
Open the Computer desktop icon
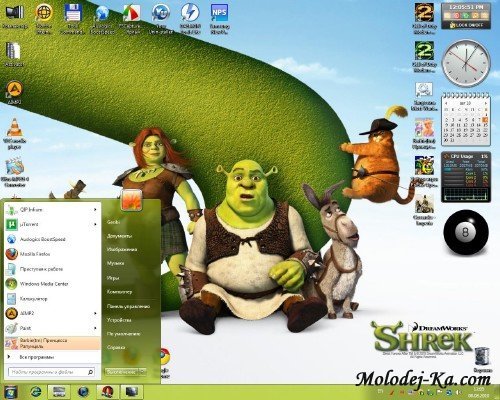tap(14, 17)
